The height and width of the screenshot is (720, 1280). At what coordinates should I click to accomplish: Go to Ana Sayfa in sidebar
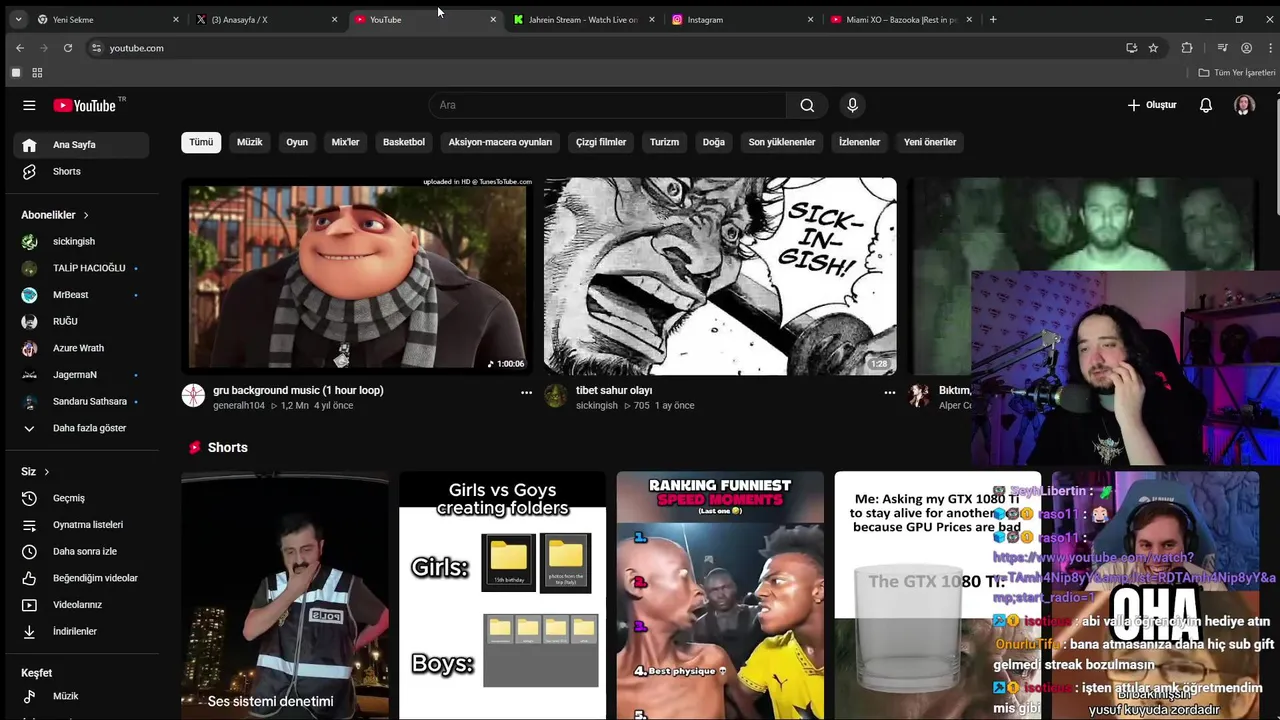coord(81,145)
